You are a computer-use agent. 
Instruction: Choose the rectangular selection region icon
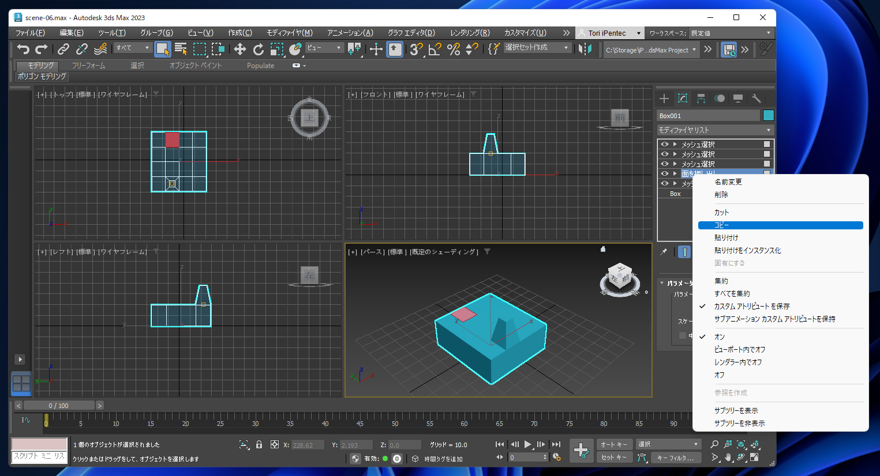coord(199,49)
